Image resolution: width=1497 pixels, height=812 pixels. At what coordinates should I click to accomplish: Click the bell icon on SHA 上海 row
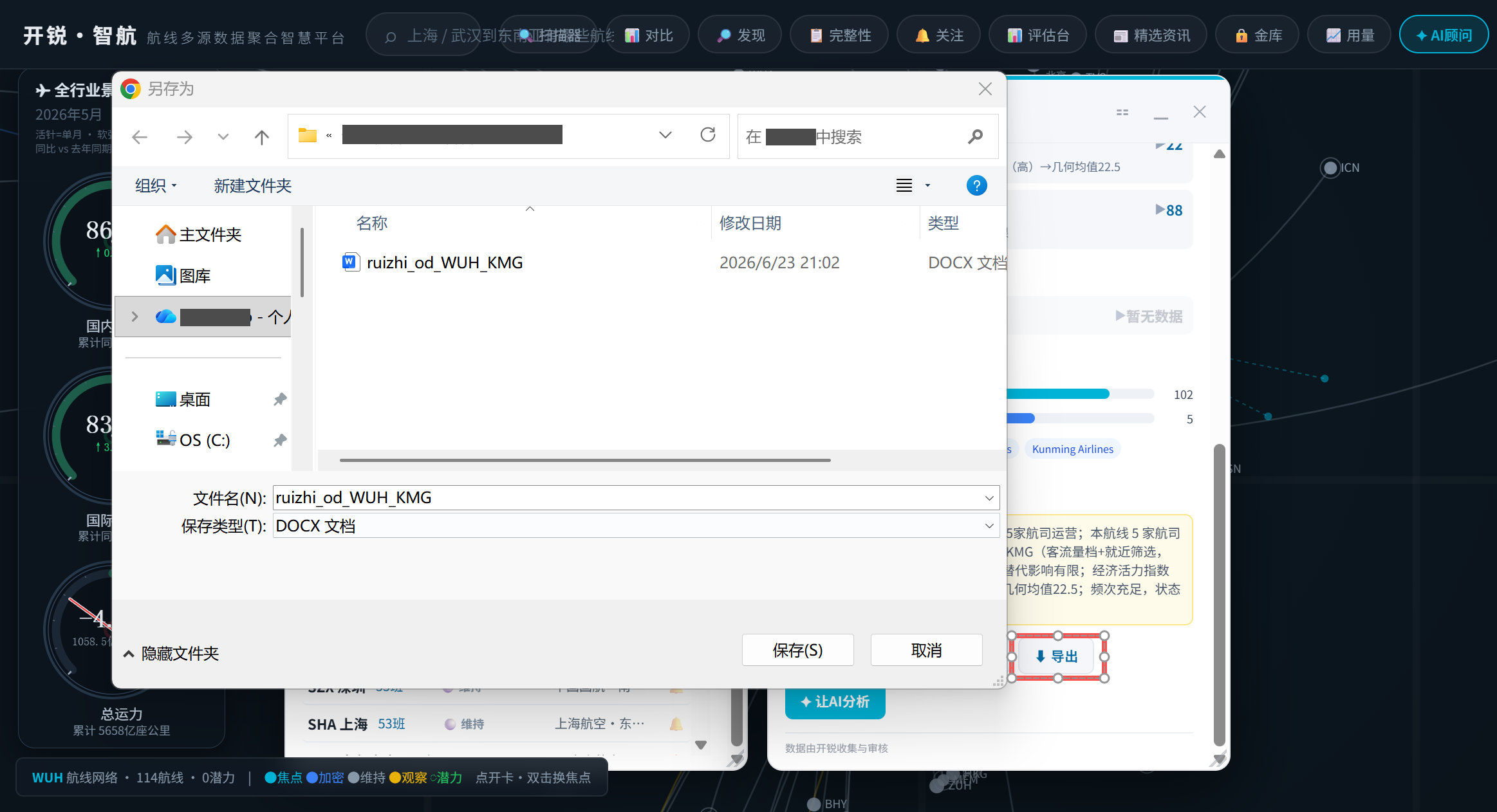[x=676, y=724]
